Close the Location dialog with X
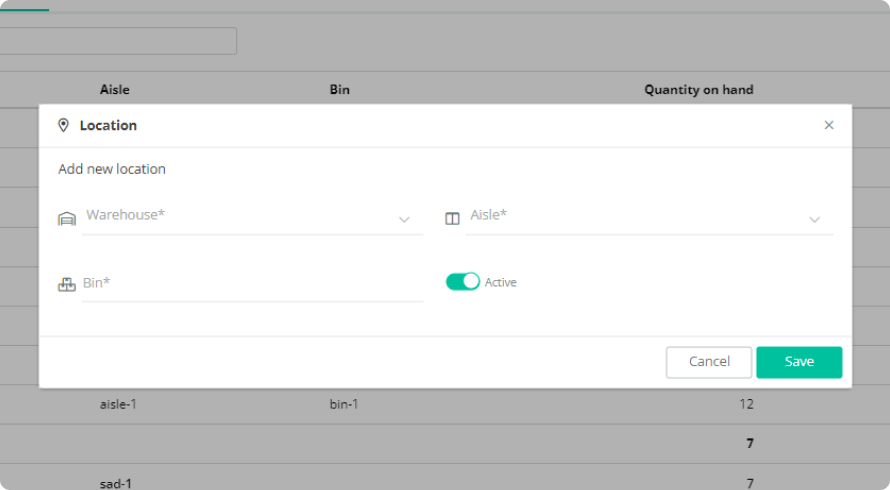Screen dimensions: 890x490 [828, 125]
